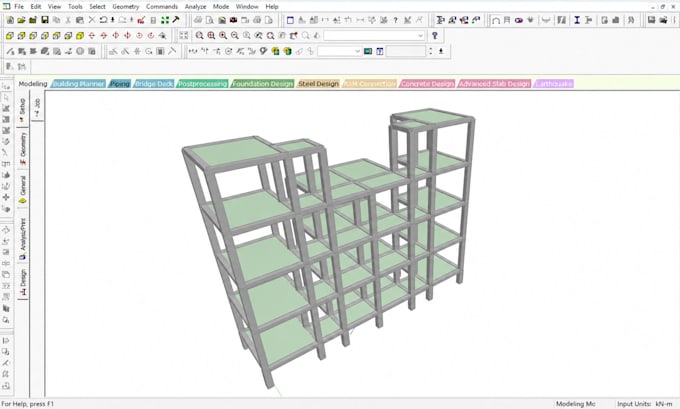This screenshot has height=409, width=680.
Task: Click the Modeling Mode status bar text
Action: (x=575, y=404)
